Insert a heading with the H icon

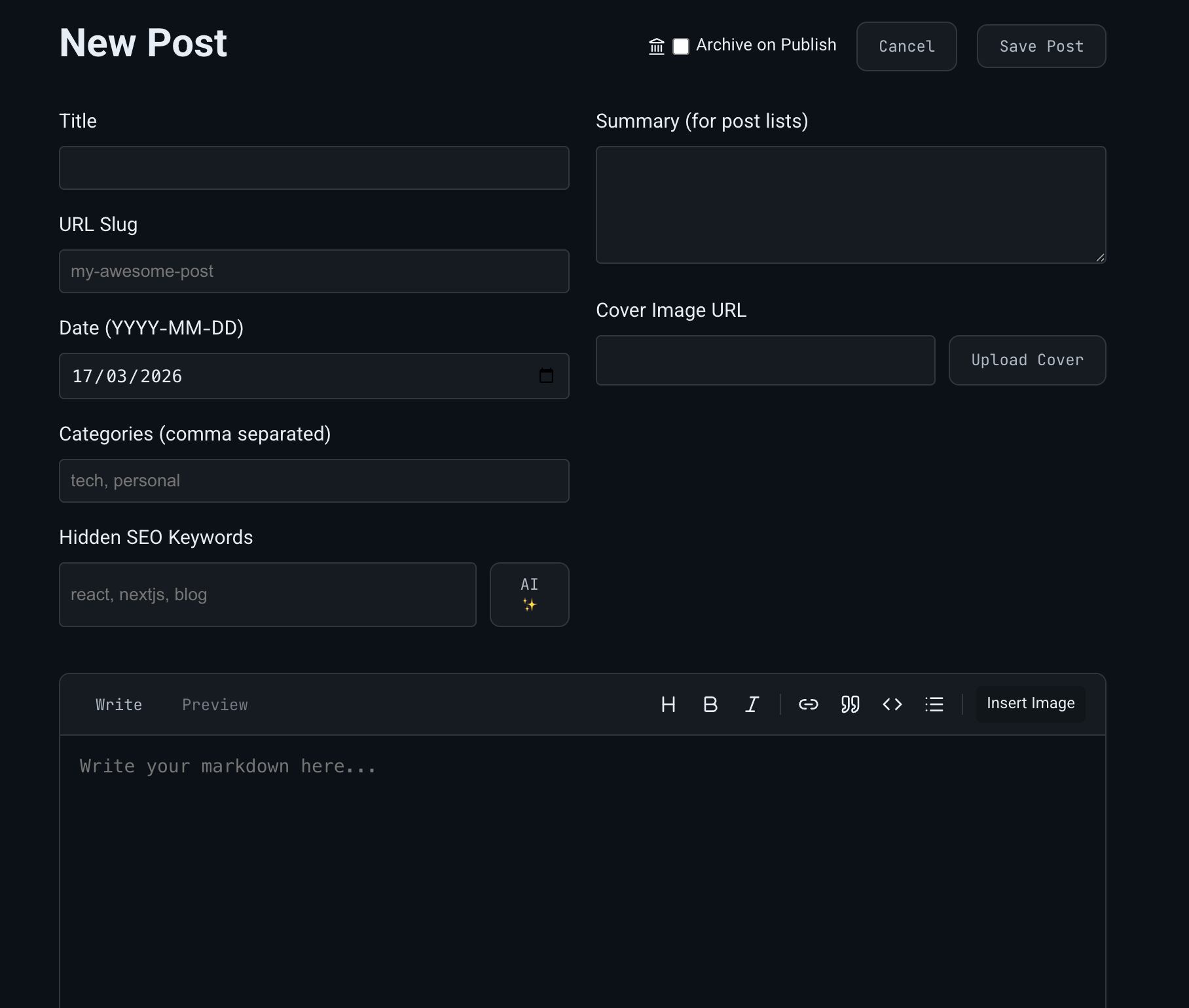click(668, 704)
